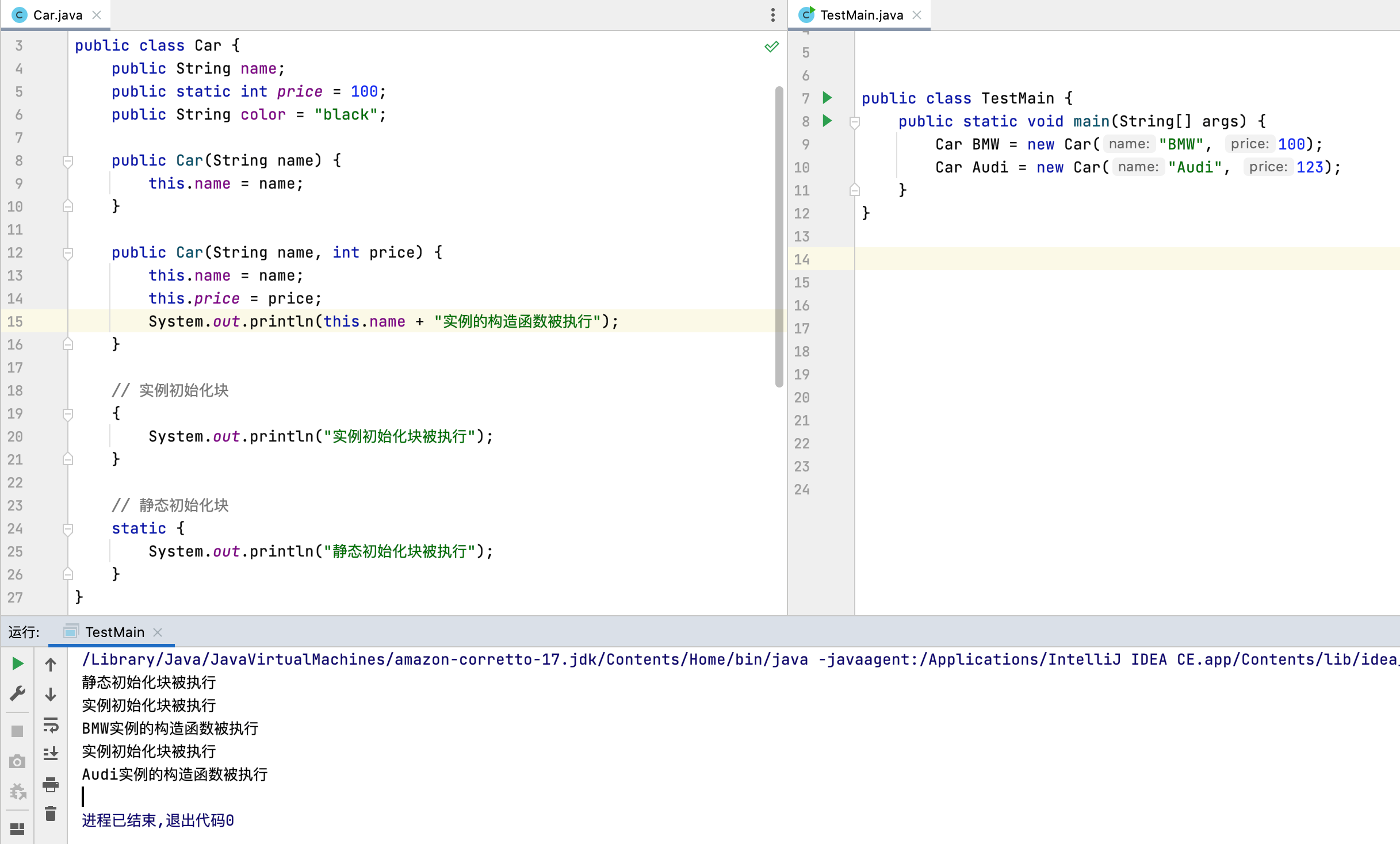
Task: Collapse the main method fold in TestMain
Action: click(x=855, y=122)
